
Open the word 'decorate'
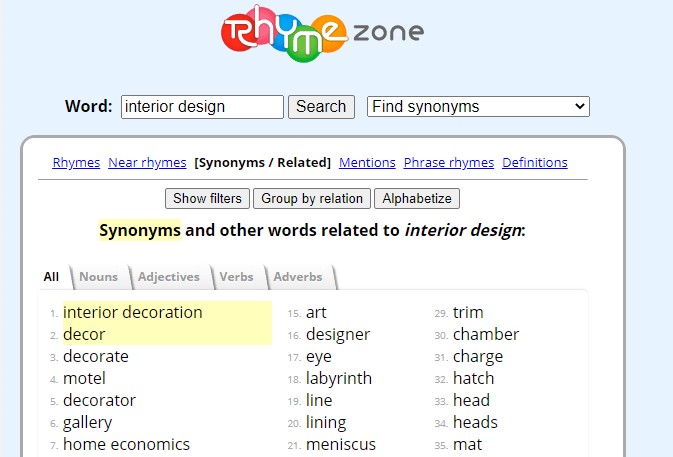(96, 356)
